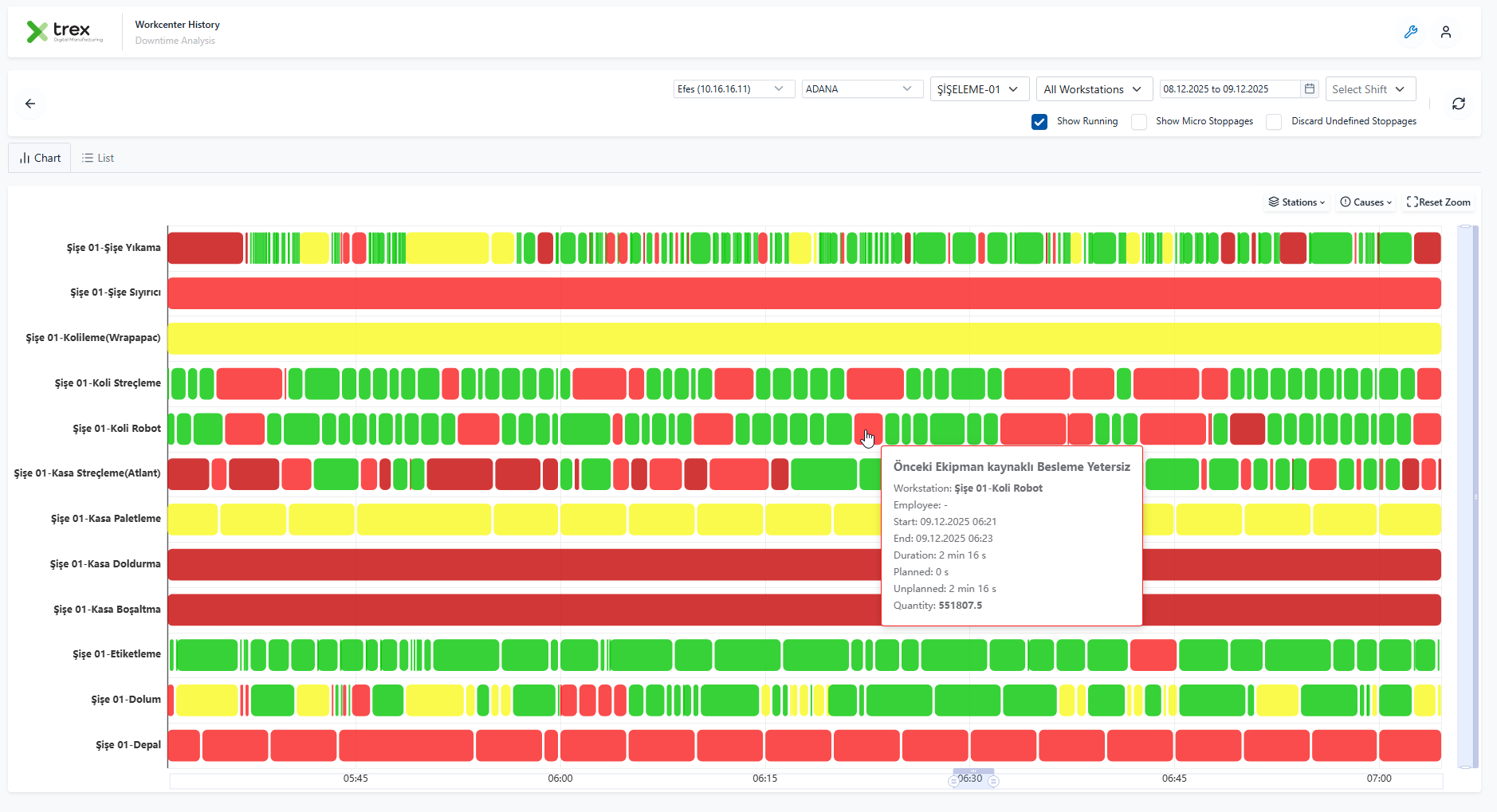Click the Şişe 01-Kolileme(Wrapapac) yellow bar
The image size is (1497, 812).
804,339
